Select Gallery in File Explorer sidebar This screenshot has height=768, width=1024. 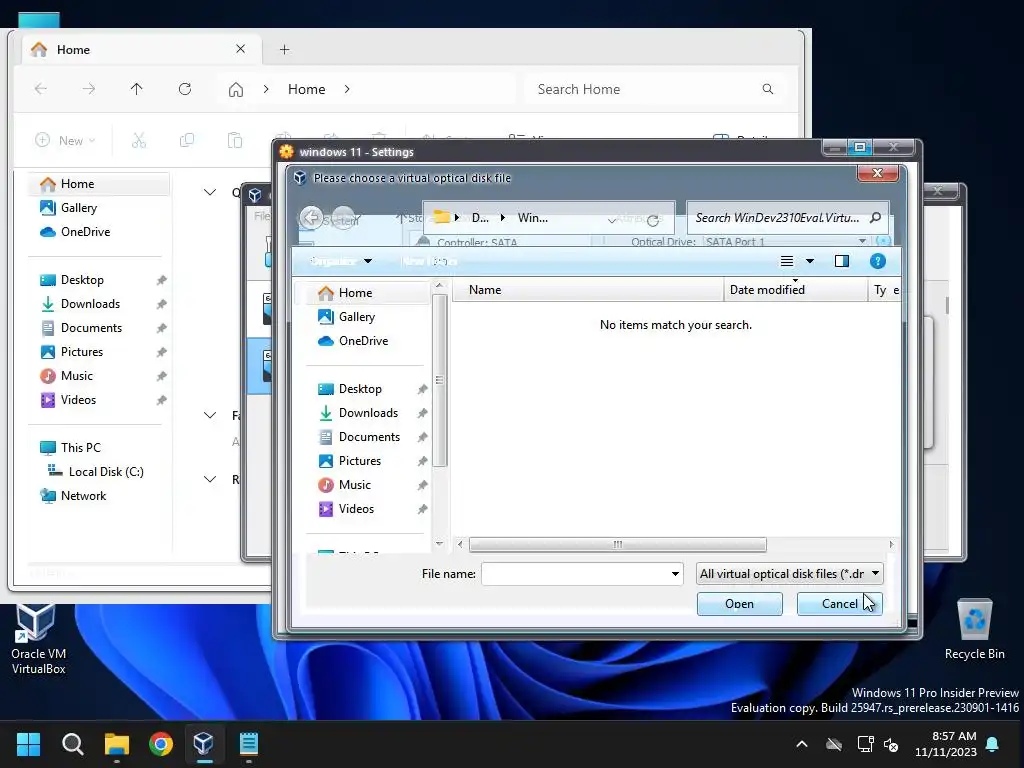coord(78,208)
